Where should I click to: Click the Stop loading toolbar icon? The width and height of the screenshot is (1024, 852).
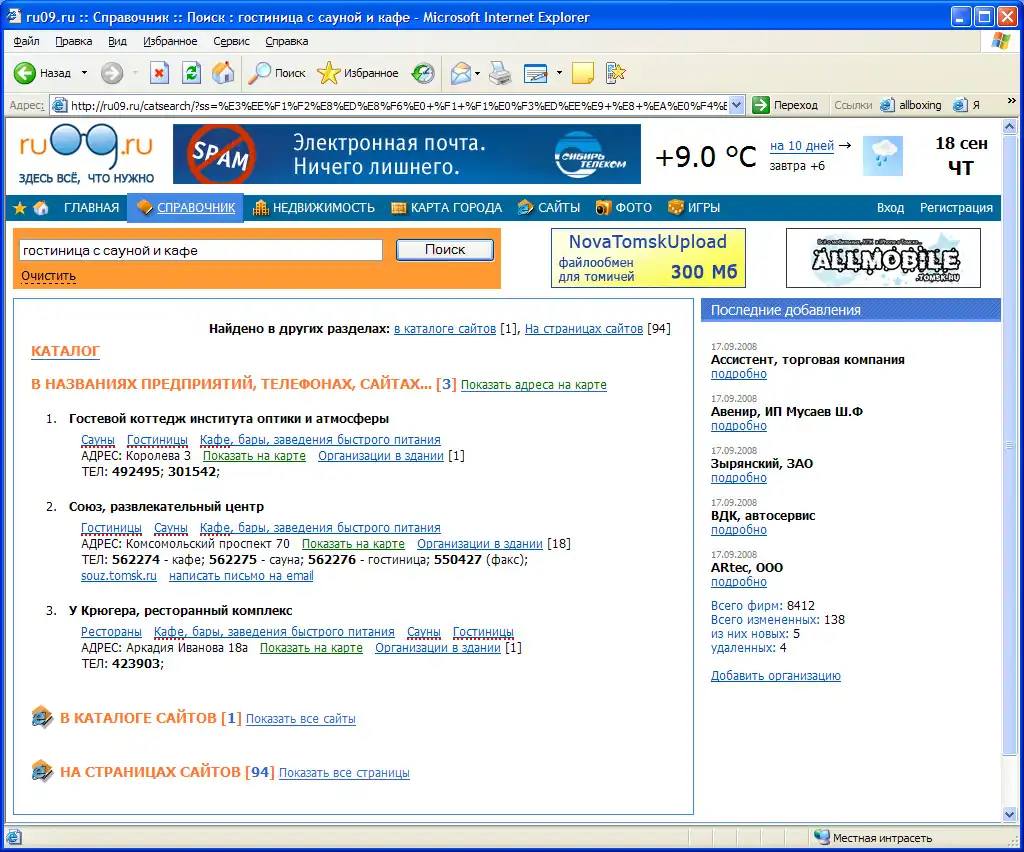159,73
